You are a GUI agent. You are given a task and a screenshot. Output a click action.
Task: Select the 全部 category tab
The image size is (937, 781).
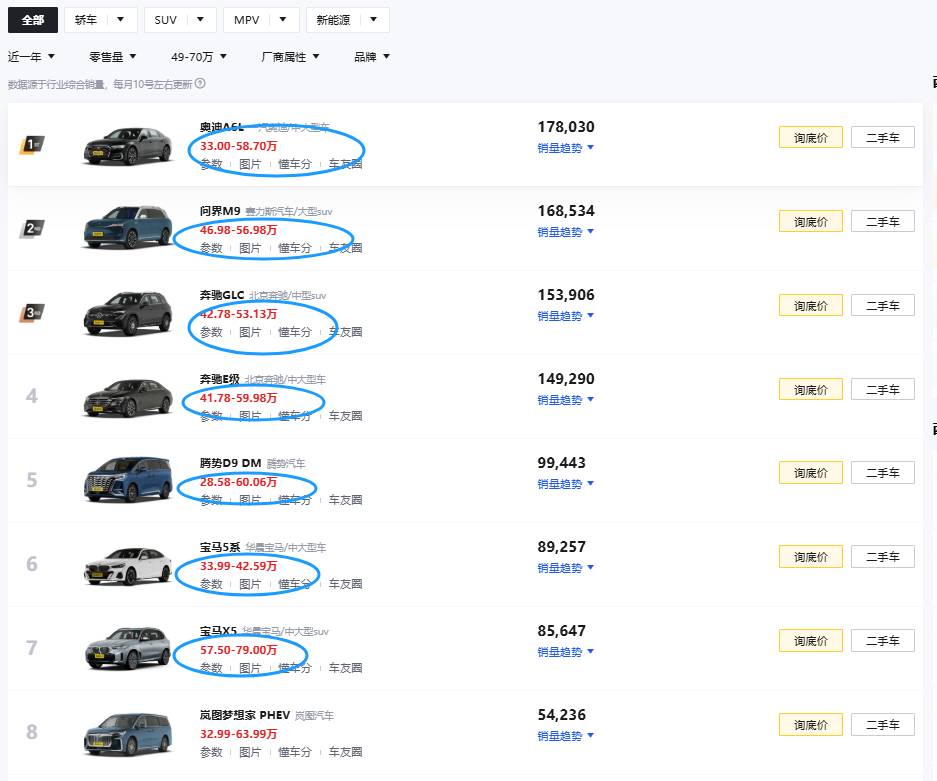pyautogui.click(x=33, y=20)
